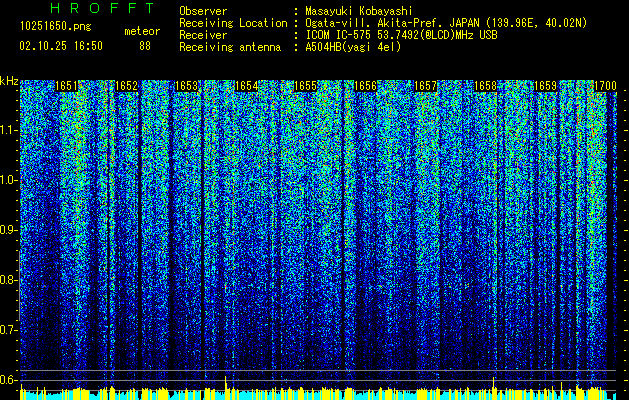This screenshot has height=400, width=629.
Task: Click the 1658 time marker
Action: click(485, 86)
